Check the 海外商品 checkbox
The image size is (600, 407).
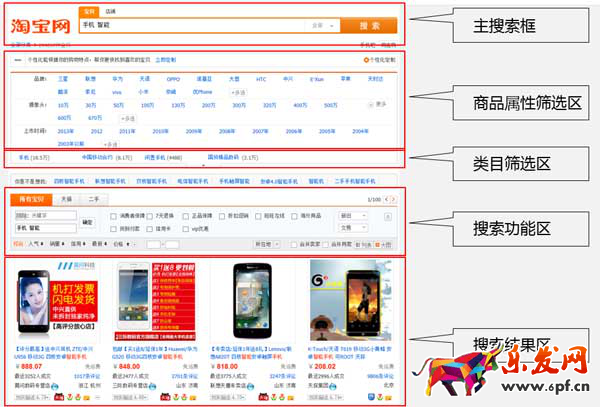click(294, 217)
